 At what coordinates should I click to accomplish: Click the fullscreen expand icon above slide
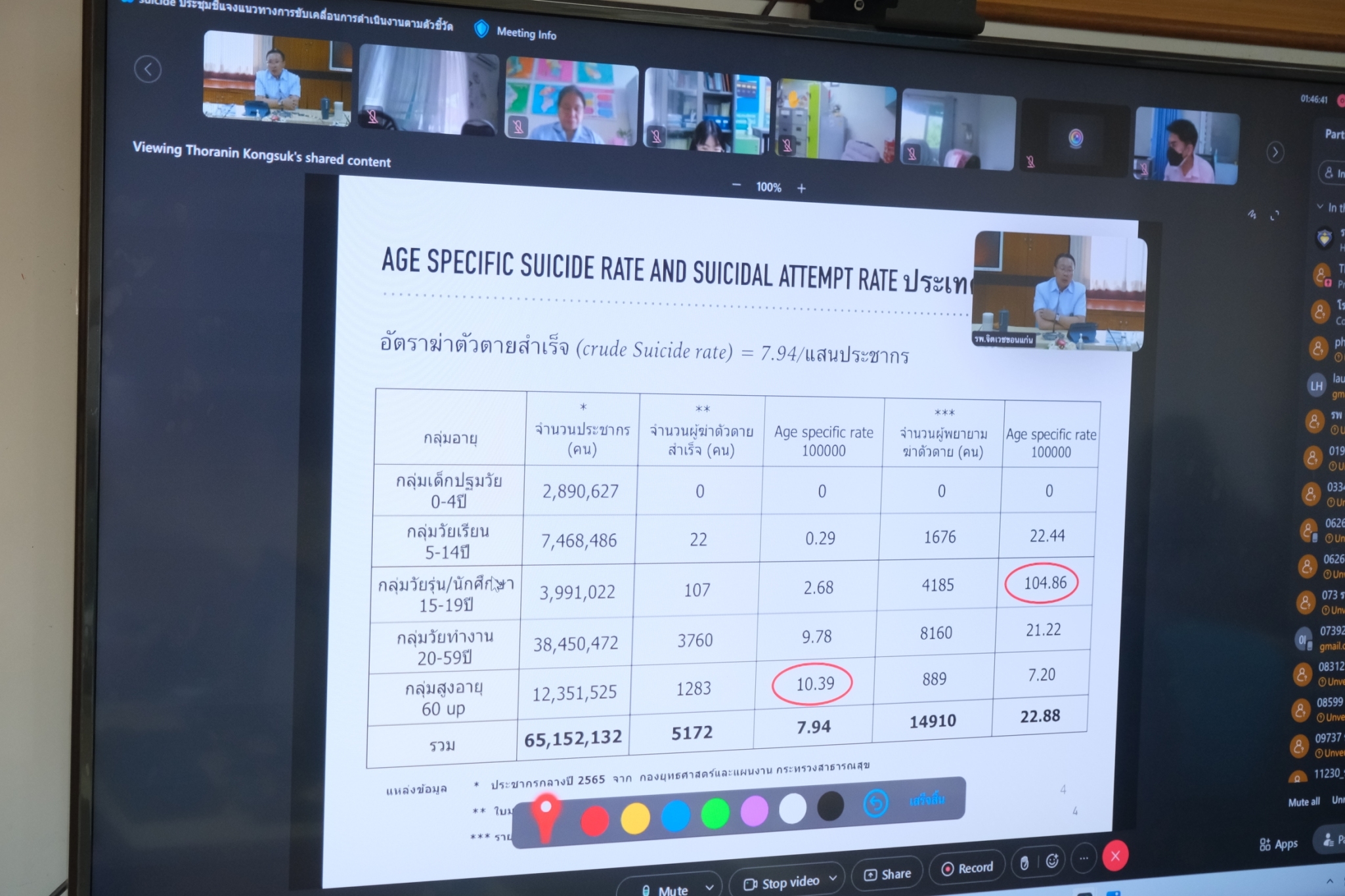[1275, 215]
